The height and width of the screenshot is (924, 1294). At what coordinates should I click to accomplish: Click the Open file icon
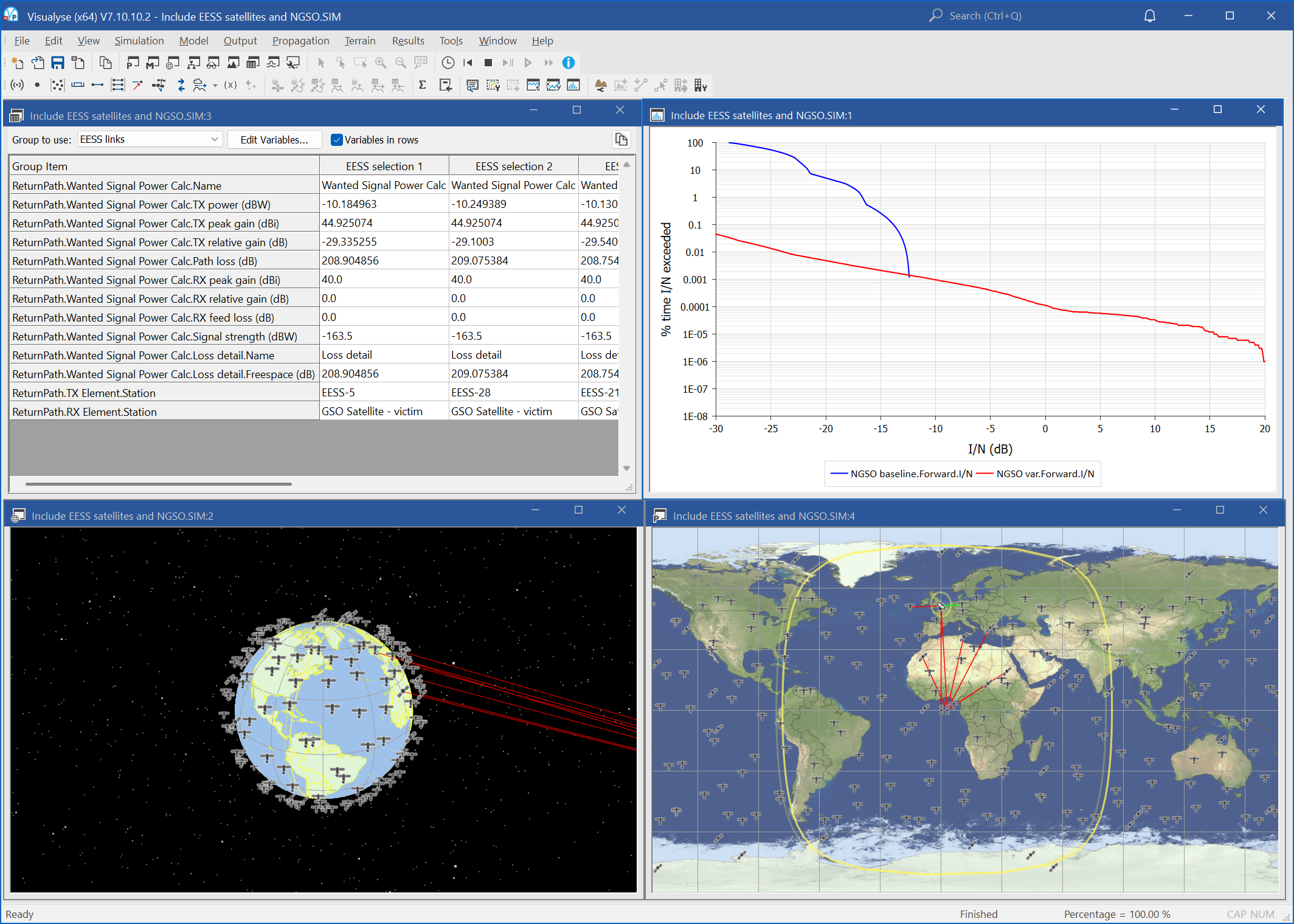(38, 63)
